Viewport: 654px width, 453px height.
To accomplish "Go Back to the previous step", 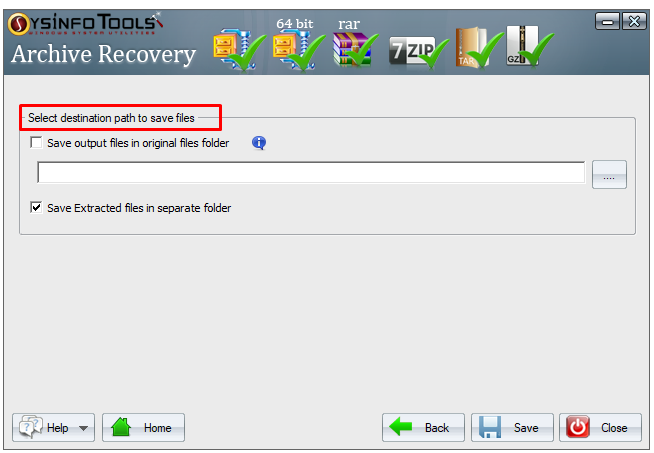I will (423, 428).
